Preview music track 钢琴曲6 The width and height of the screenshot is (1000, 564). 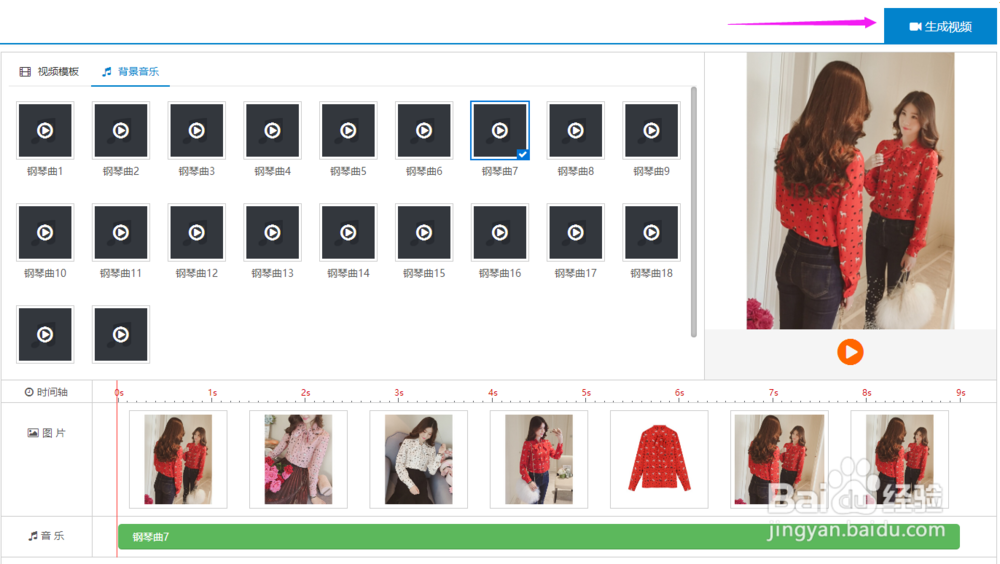[x=424, y=130]
